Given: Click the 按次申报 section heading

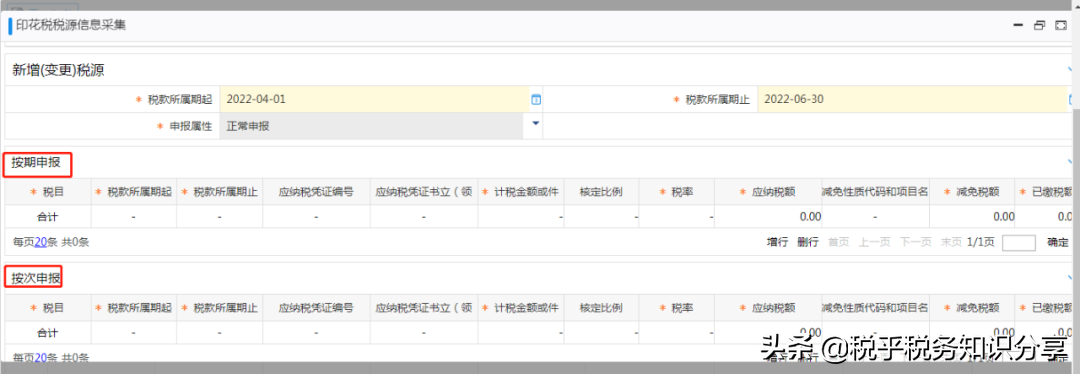Looking at the screenshot, I should (36, 279).
